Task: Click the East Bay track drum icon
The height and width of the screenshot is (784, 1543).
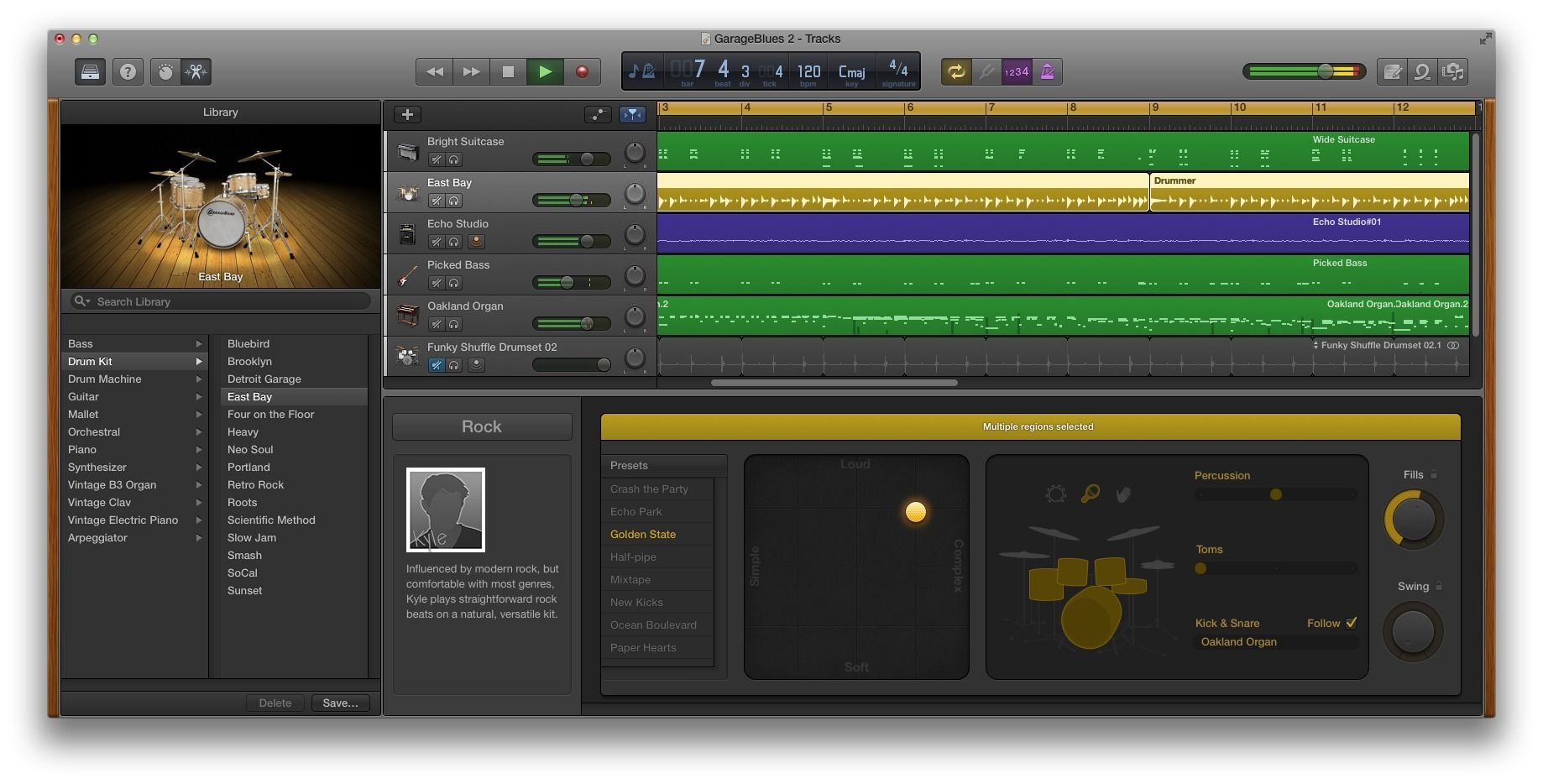Action: click(x=408, y=193)
